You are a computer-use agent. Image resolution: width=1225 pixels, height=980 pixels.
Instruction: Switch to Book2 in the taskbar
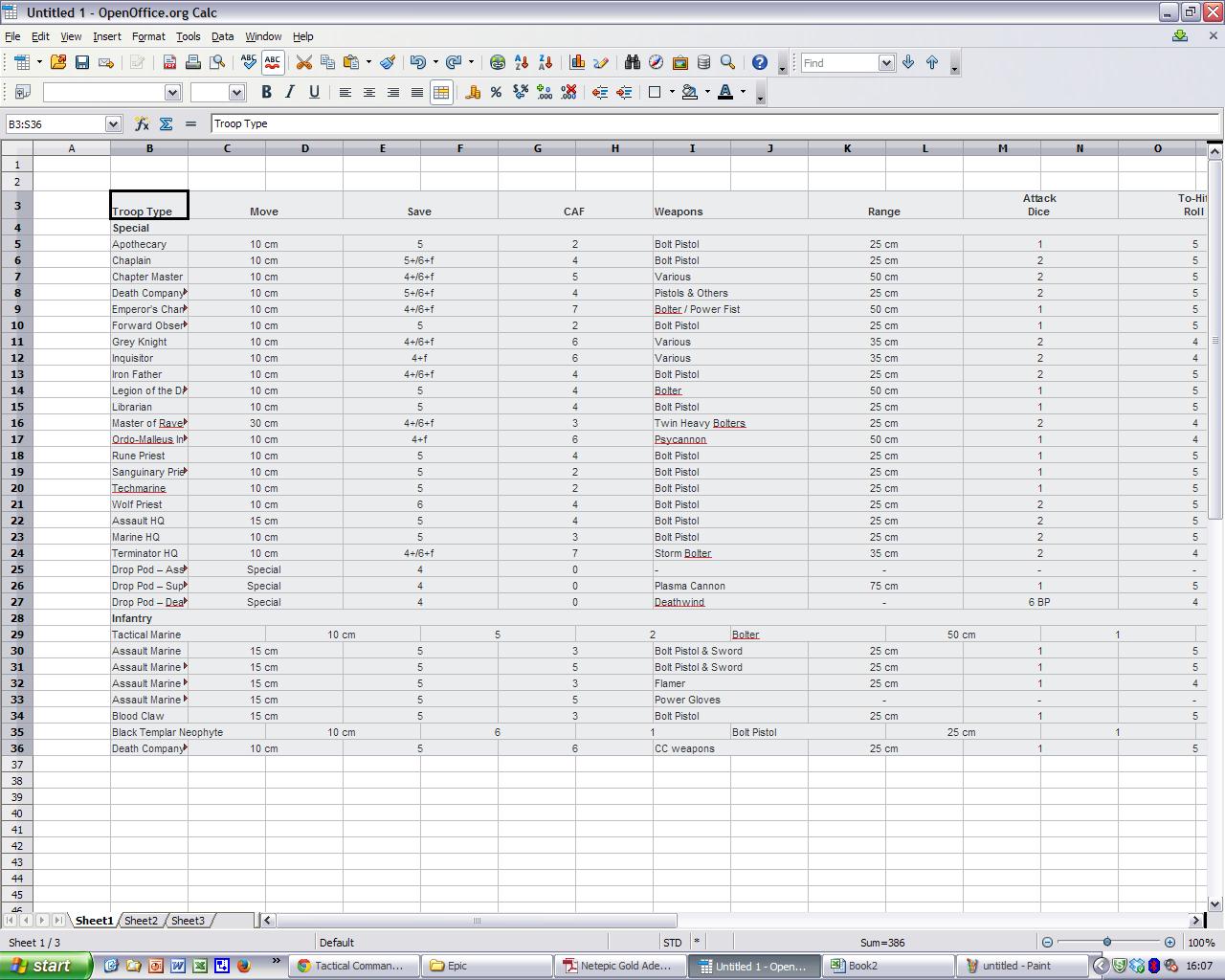point(890,966)
